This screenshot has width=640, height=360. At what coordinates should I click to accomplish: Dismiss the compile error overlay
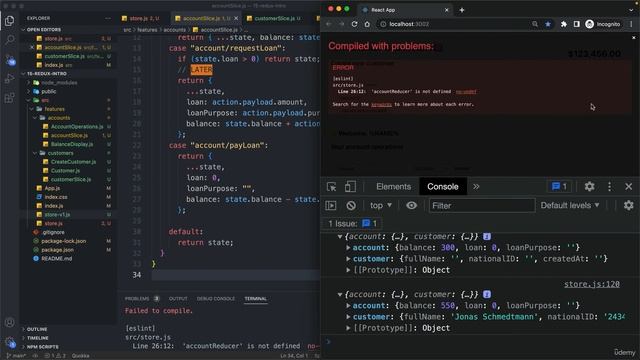[x=633, y=38]
